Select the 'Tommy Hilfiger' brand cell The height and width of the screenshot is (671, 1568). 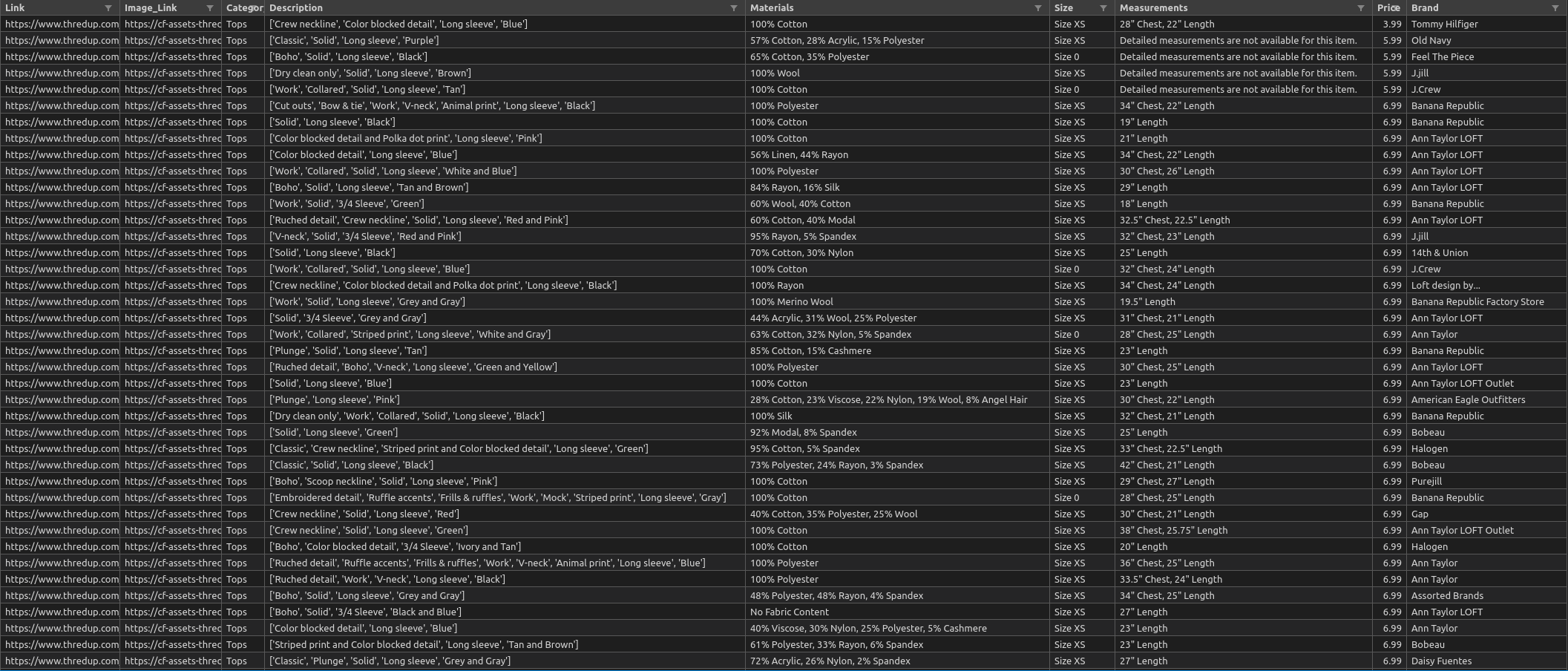[x=1487, y=24]
